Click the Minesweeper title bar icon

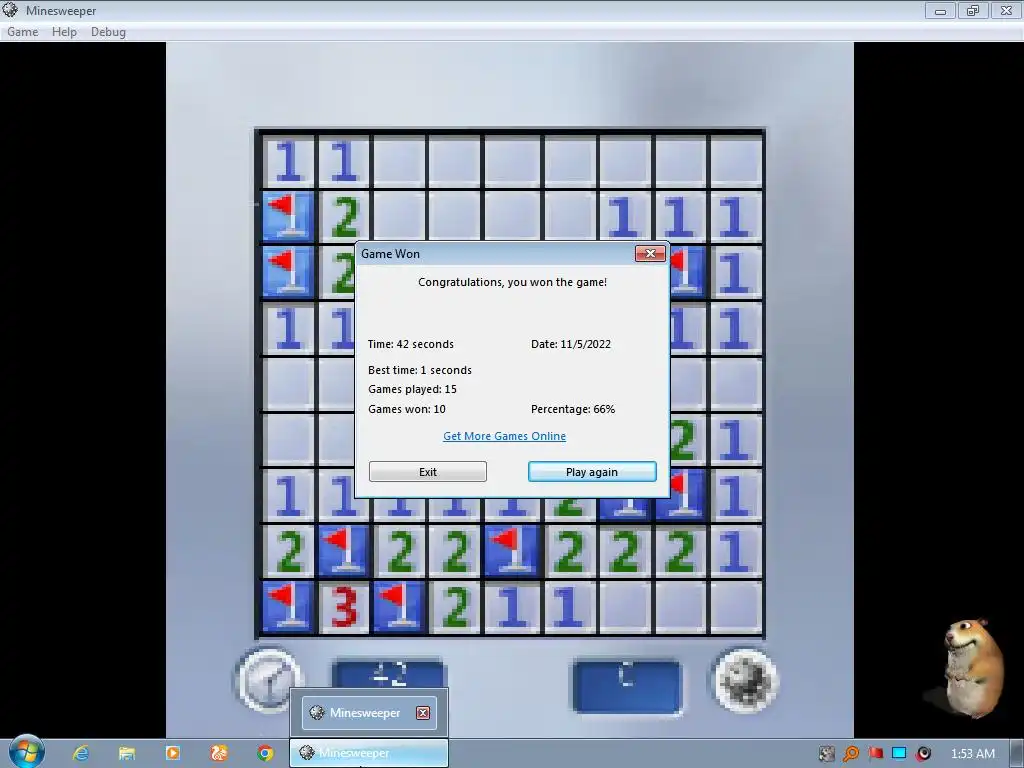pyautogui.click(x=10, y=10)
